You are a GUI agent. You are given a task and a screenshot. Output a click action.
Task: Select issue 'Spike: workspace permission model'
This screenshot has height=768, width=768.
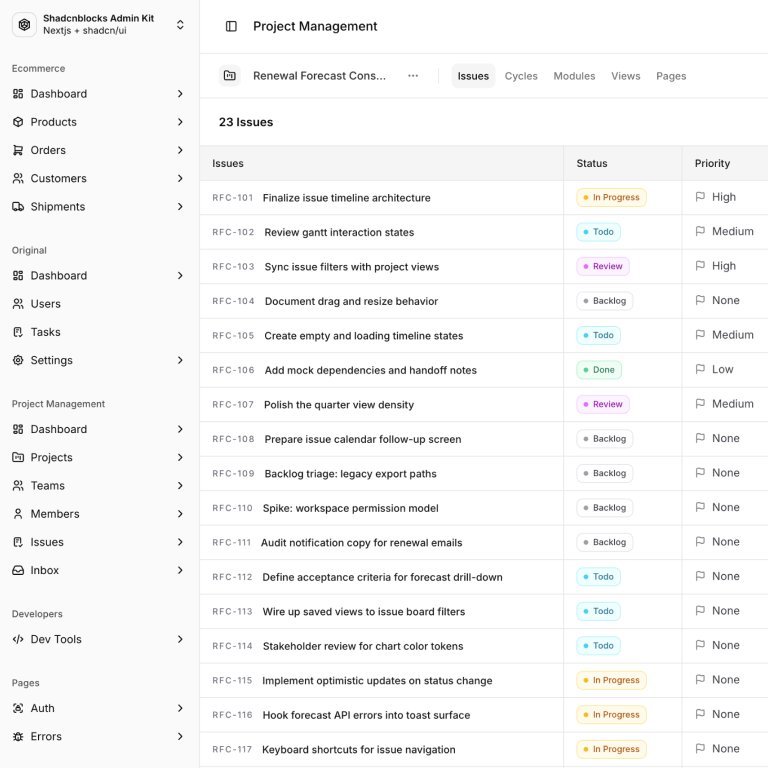click(x=351, y=508)
